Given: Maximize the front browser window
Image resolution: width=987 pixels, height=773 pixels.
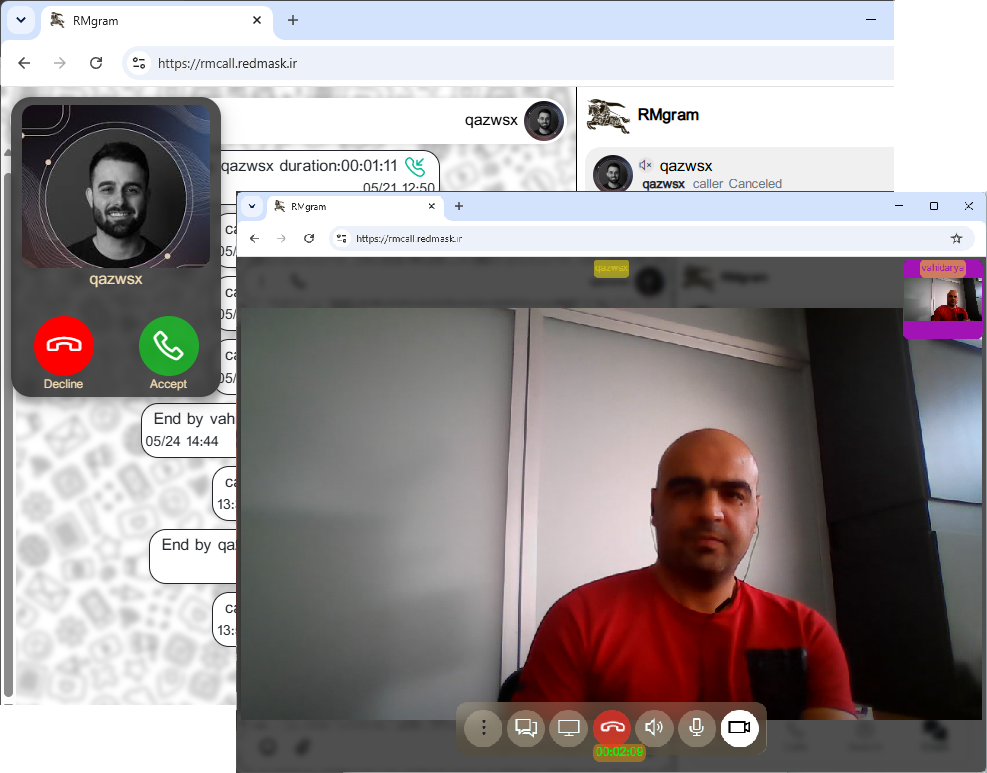Looking at the screenshot, I should click(934, 206).
